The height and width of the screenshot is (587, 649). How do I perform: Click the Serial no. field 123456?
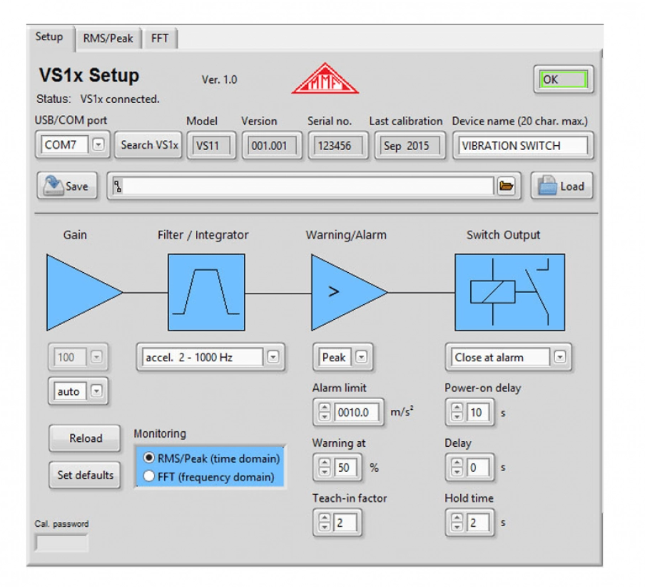pos(337,145)
